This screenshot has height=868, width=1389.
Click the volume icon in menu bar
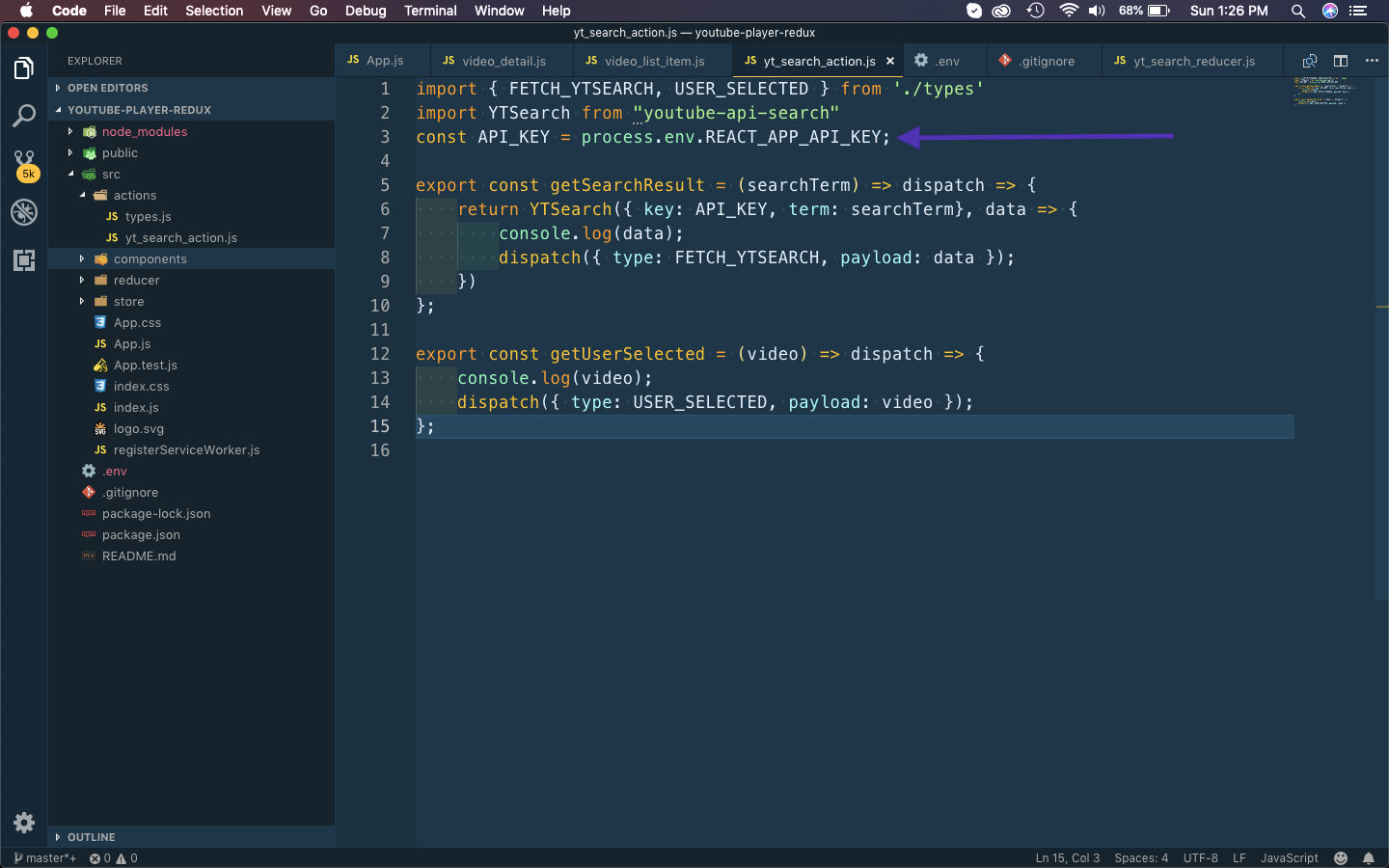pyautogui.click(x=1097, y=11)
